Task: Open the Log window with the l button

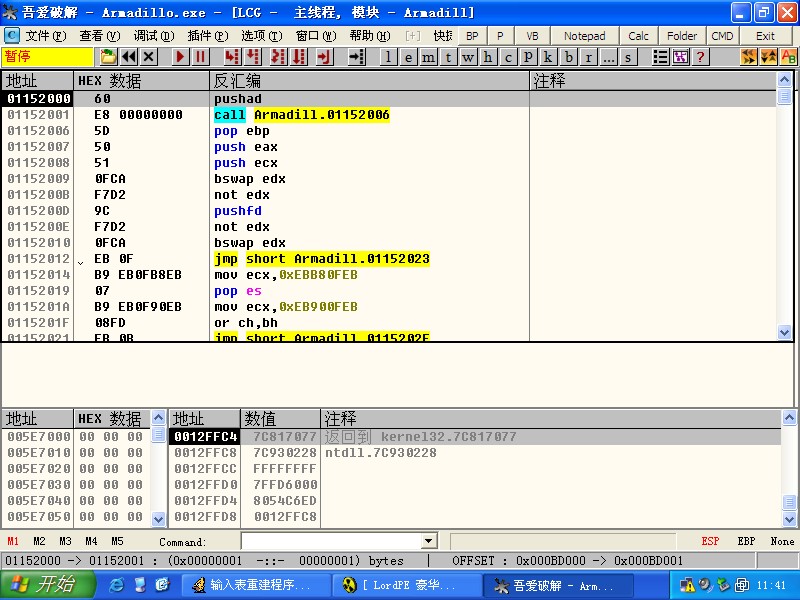Action: click(x=389, y=57)
